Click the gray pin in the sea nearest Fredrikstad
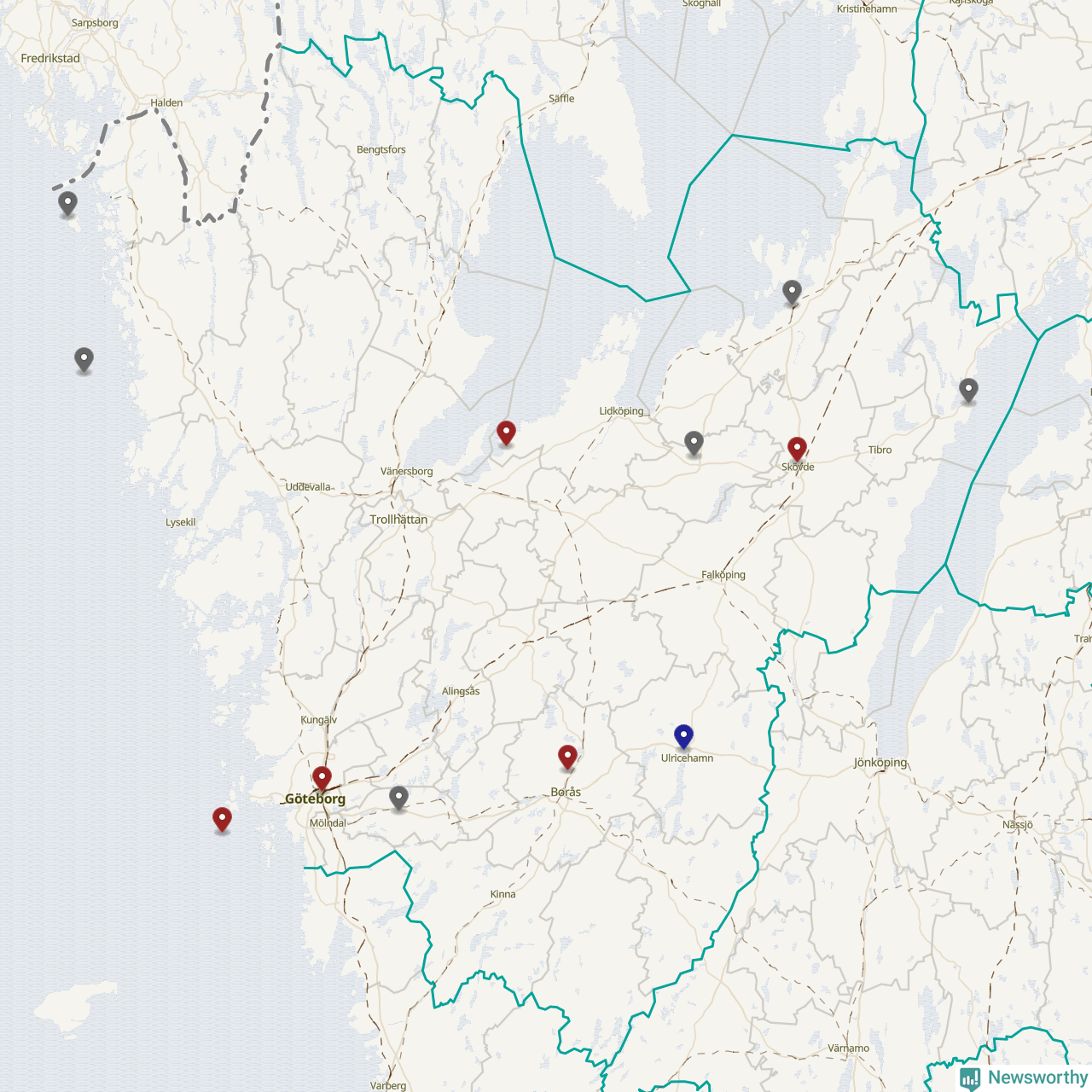 pos(67,204)
